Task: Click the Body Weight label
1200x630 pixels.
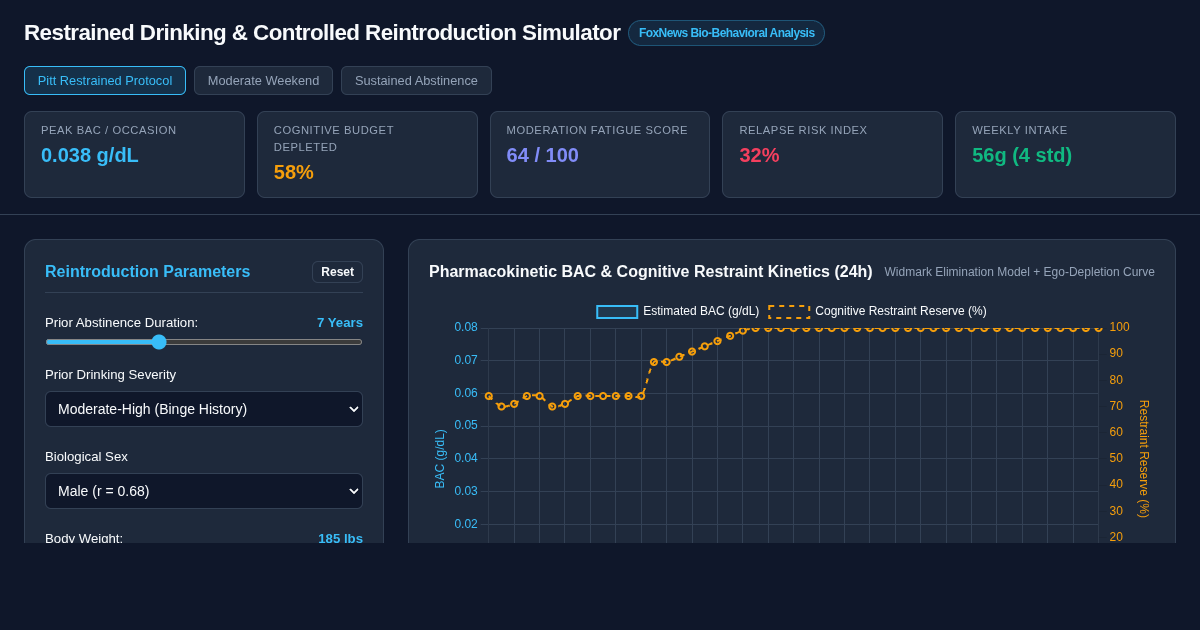Action: (x=84, y=538)
